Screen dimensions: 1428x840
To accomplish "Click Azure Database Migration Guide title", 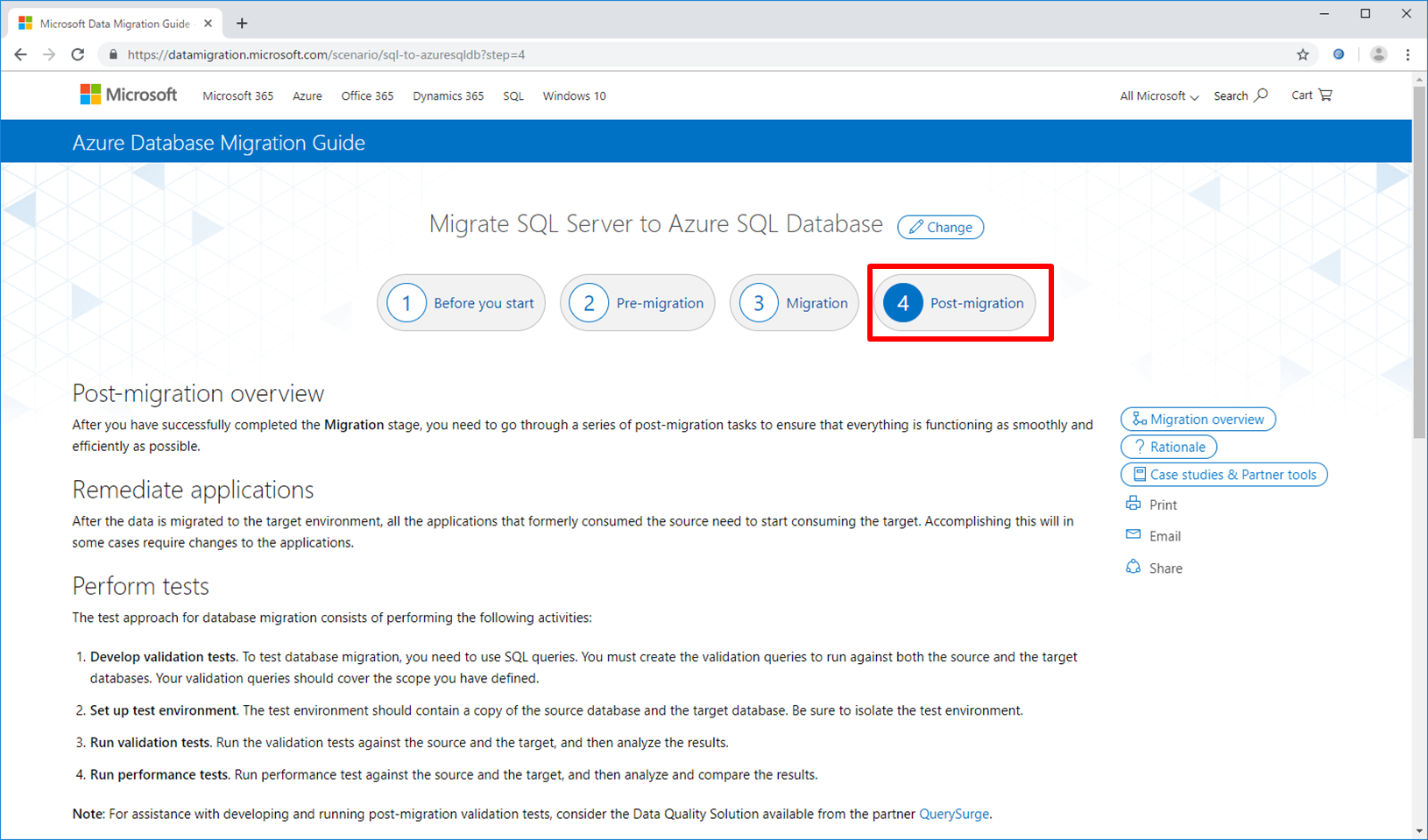I will pyautogui.click(x=219, y=143).
